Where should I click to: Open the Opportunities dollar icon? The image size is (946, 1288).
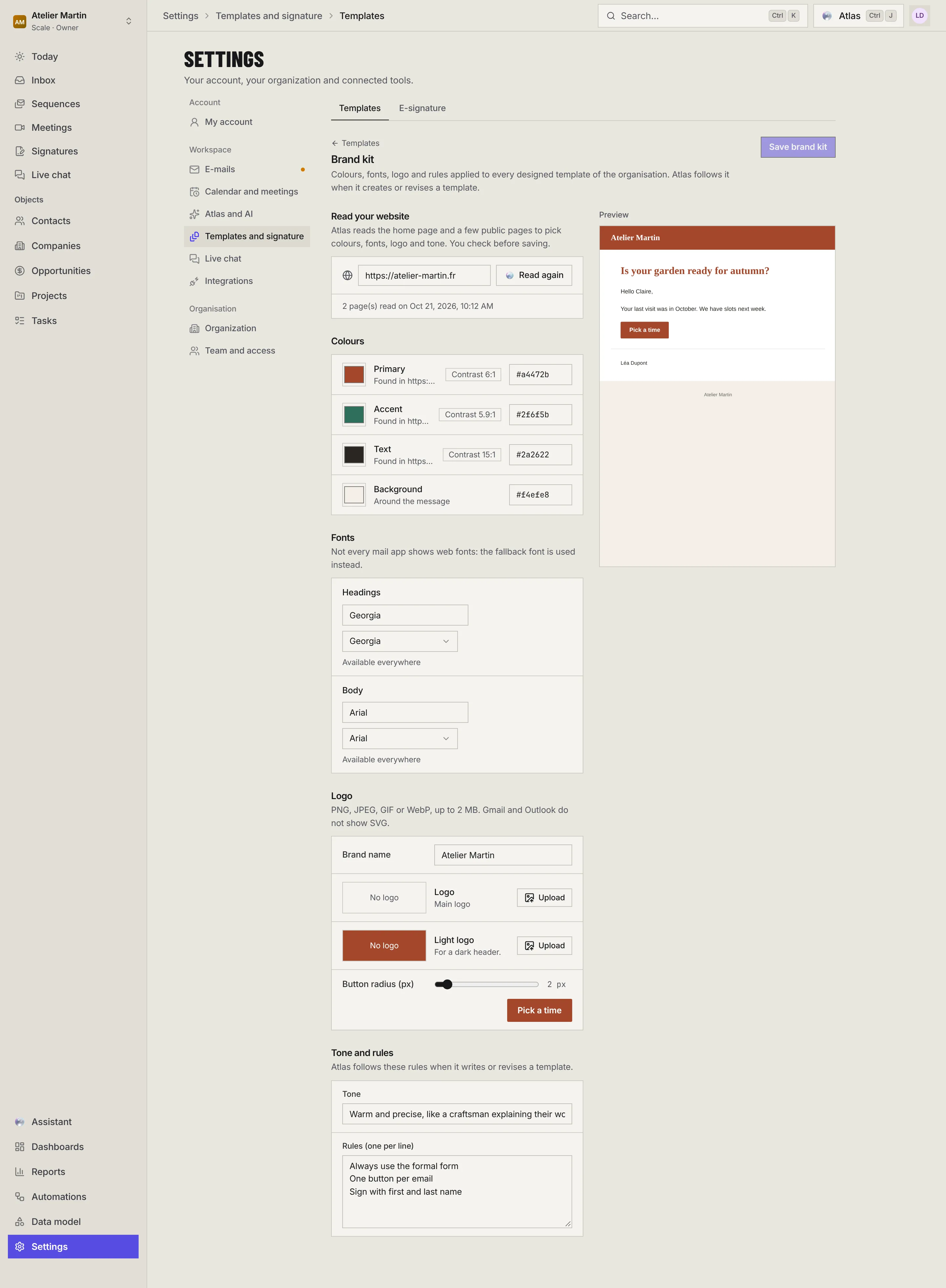(19, 271)
